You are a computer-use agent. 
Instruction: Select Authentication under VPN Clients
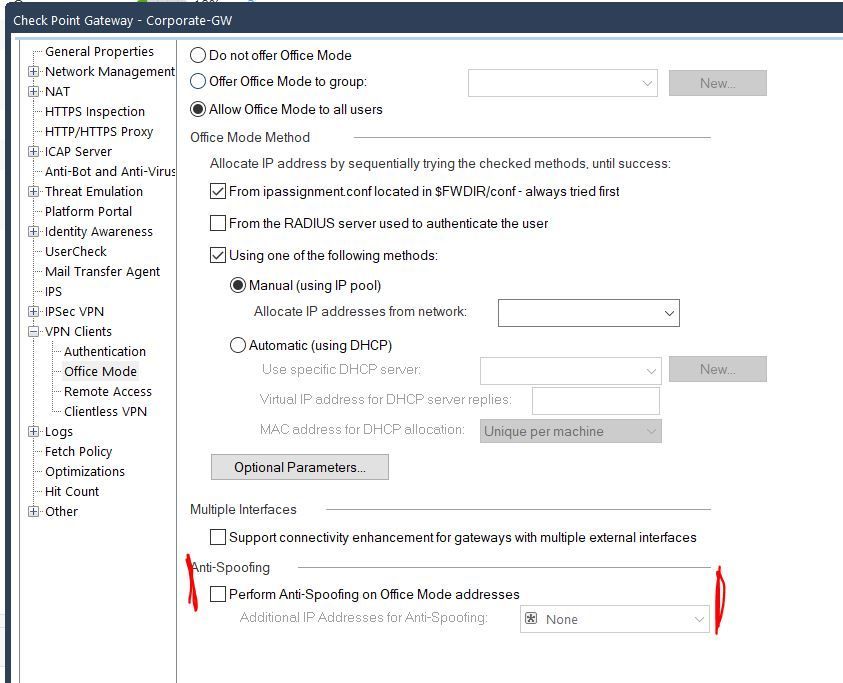[x=105, y=352]
